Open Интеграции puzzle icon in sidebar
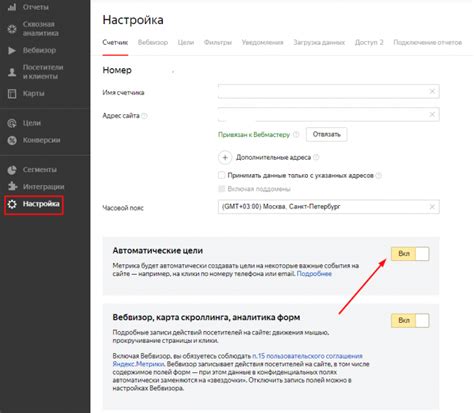Viewport: 474px width, 413px height. pyautogui.click(x=12, y=186)
